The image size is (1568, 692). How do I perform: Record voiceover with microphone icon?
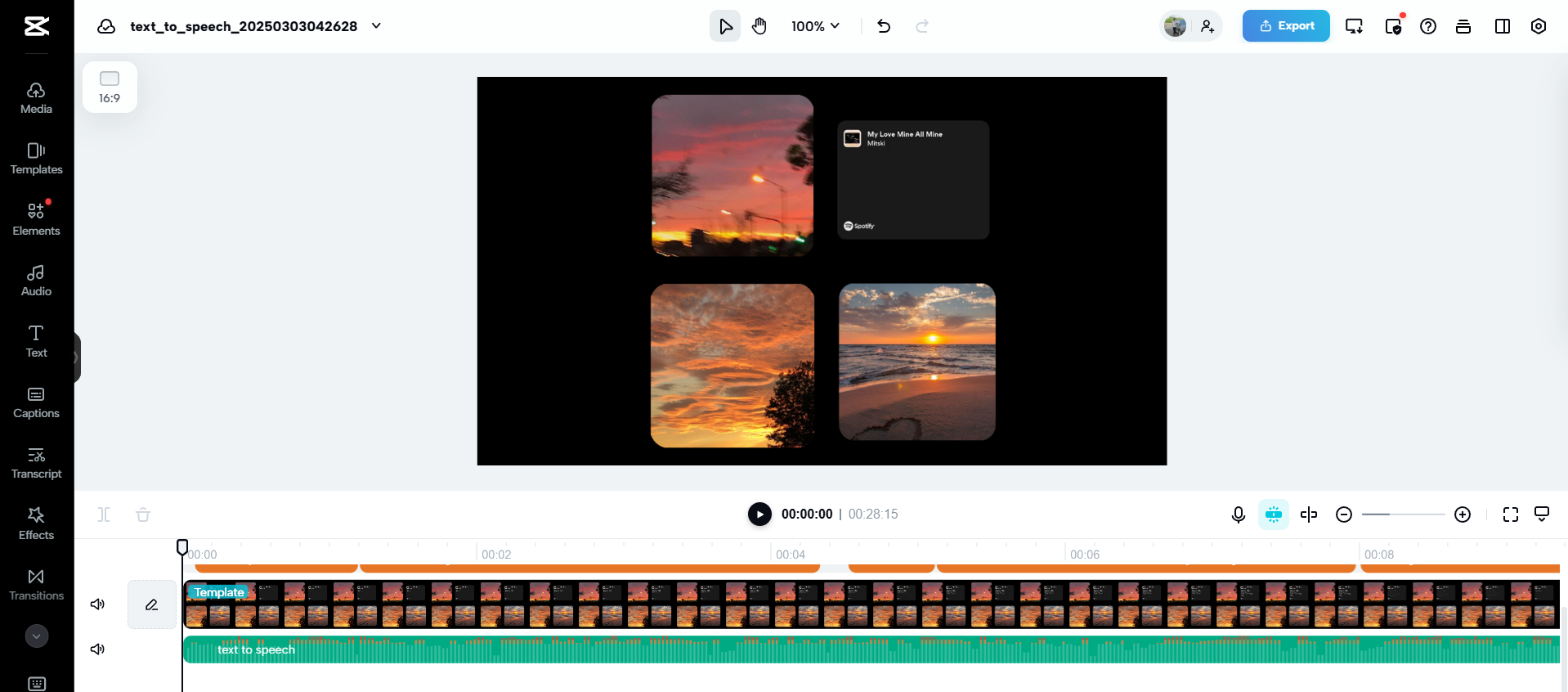1239,515
